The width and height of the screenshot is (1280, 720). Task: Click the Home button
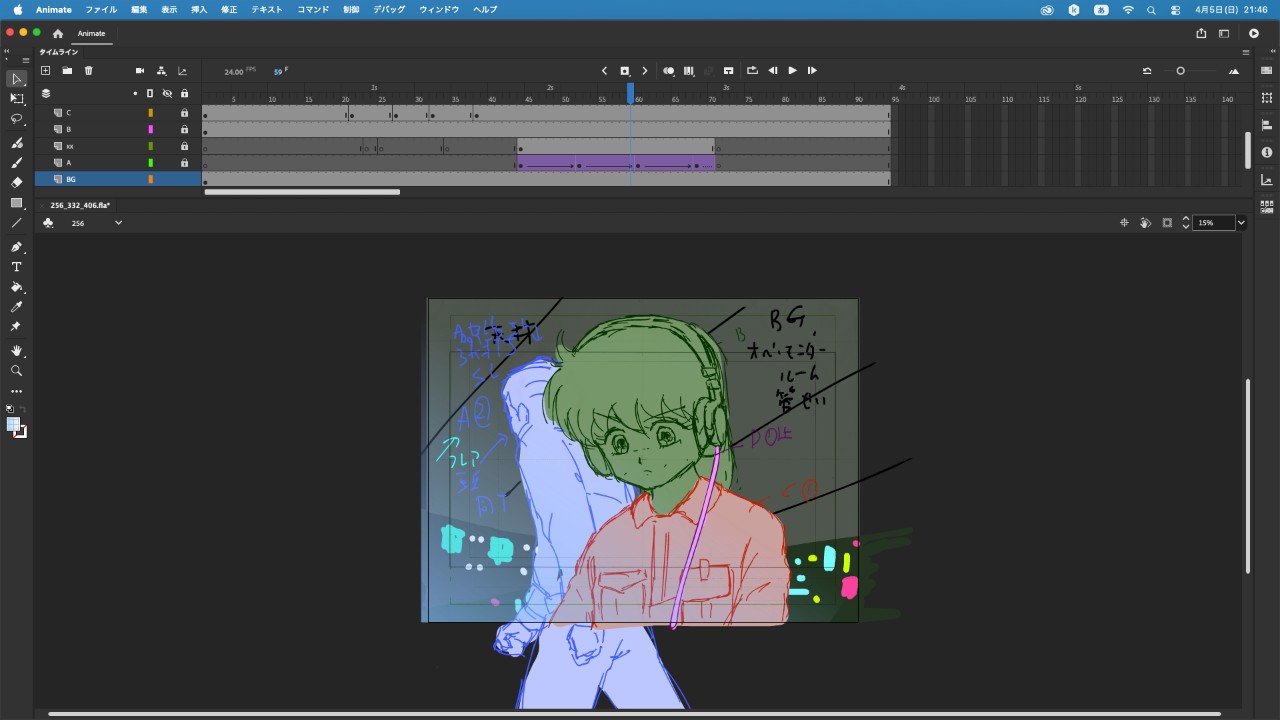click(58, 33)
